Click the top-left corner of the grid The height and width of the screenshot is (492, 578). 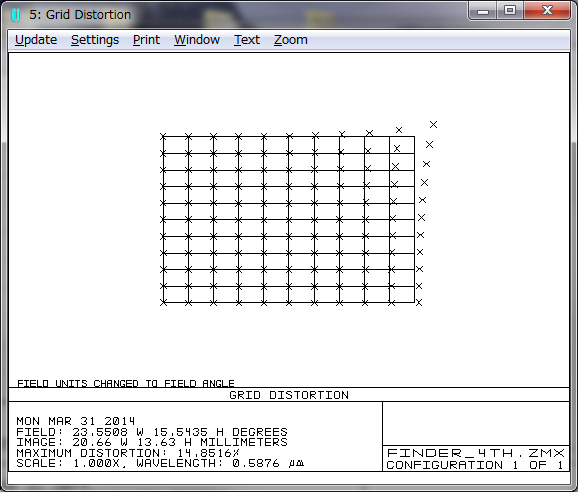click(163, 136)
